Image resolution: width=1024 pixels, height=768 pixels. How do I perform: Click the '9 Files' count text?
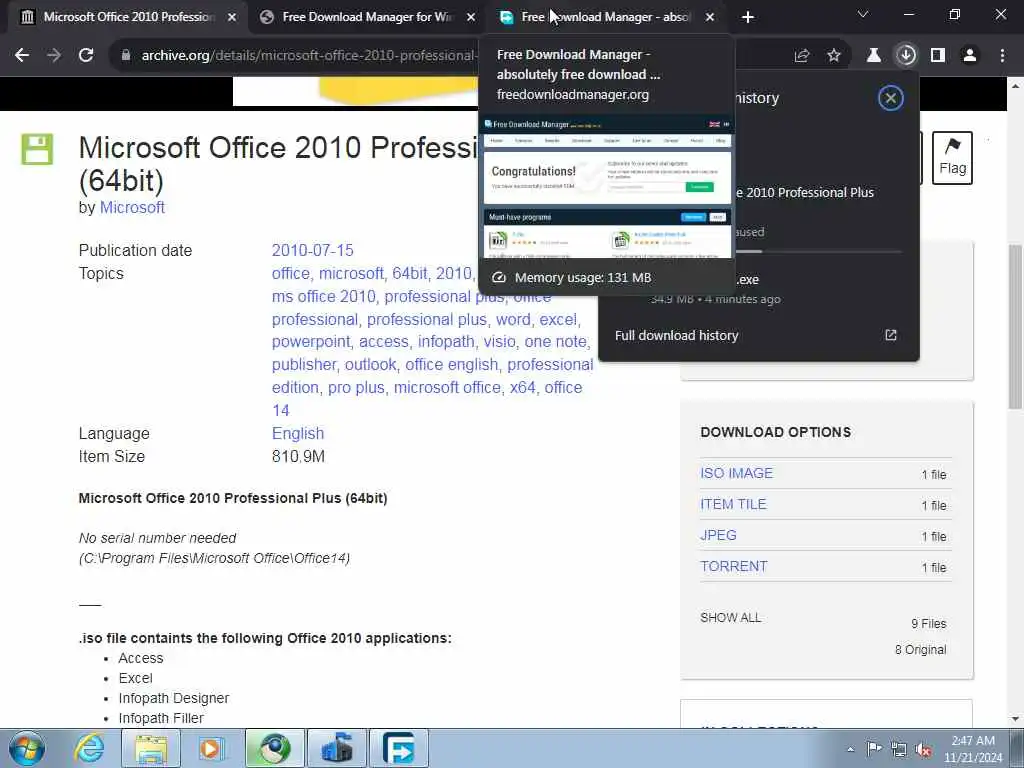point(929,624)
